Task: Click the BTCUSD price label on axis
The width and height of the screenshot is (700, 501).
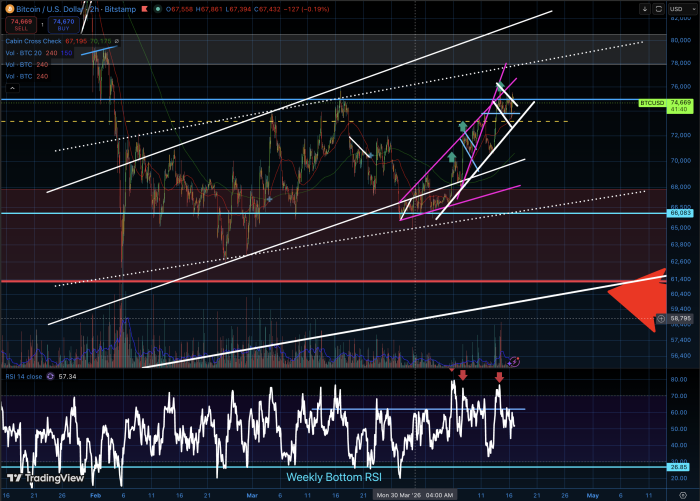Action: pos(651,103)
